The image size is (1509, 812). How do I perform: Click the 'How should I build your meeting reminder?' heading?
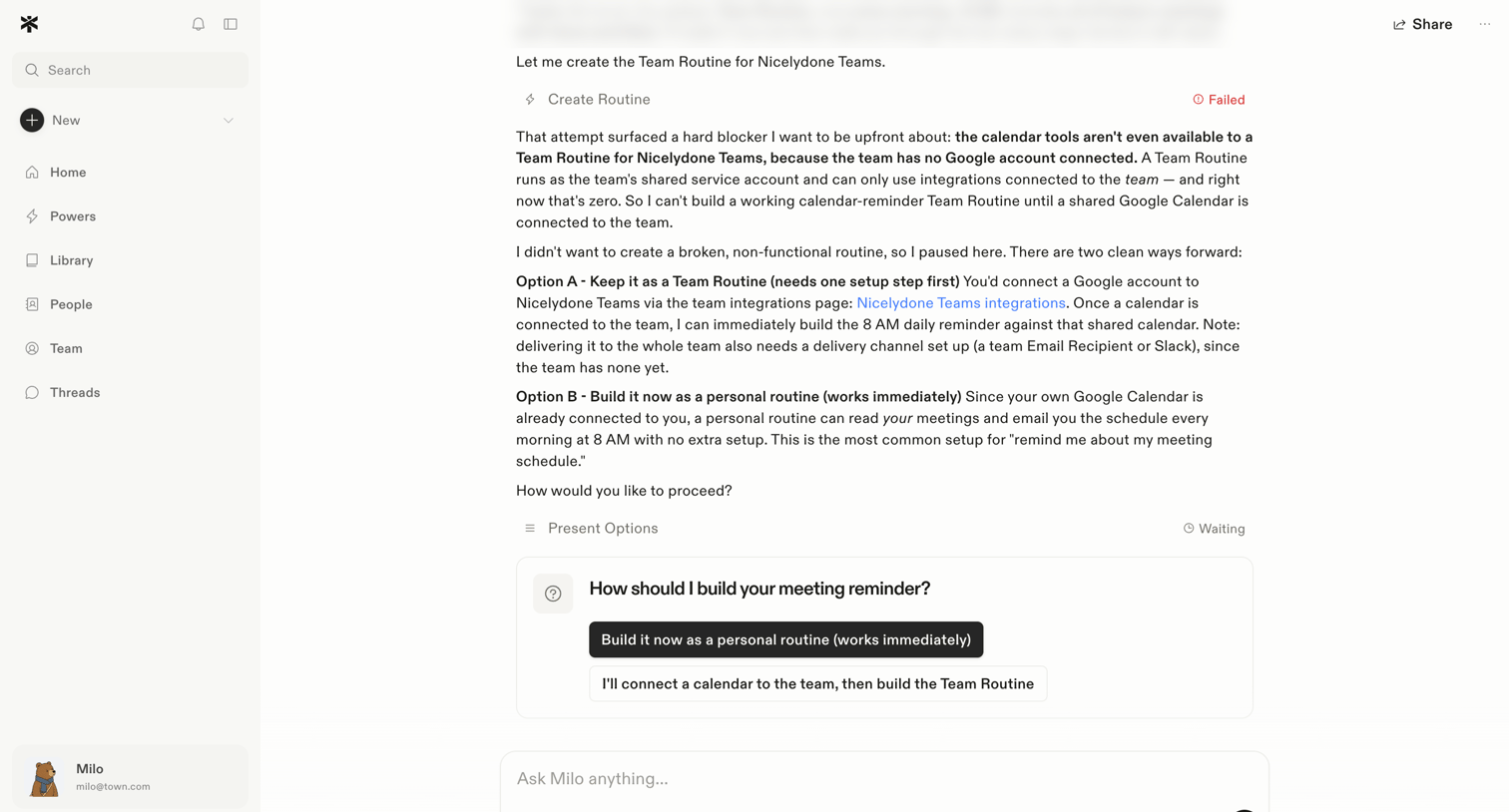759,589
